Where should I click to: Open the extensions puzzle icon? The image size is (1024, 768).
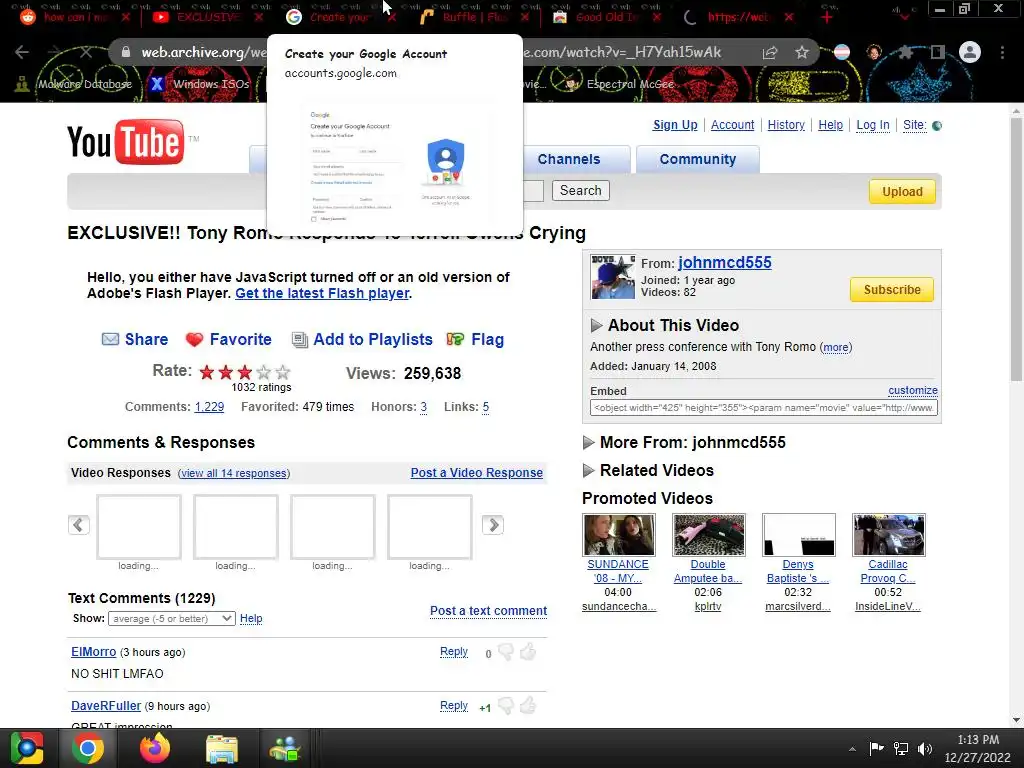(x=905, y=52)
